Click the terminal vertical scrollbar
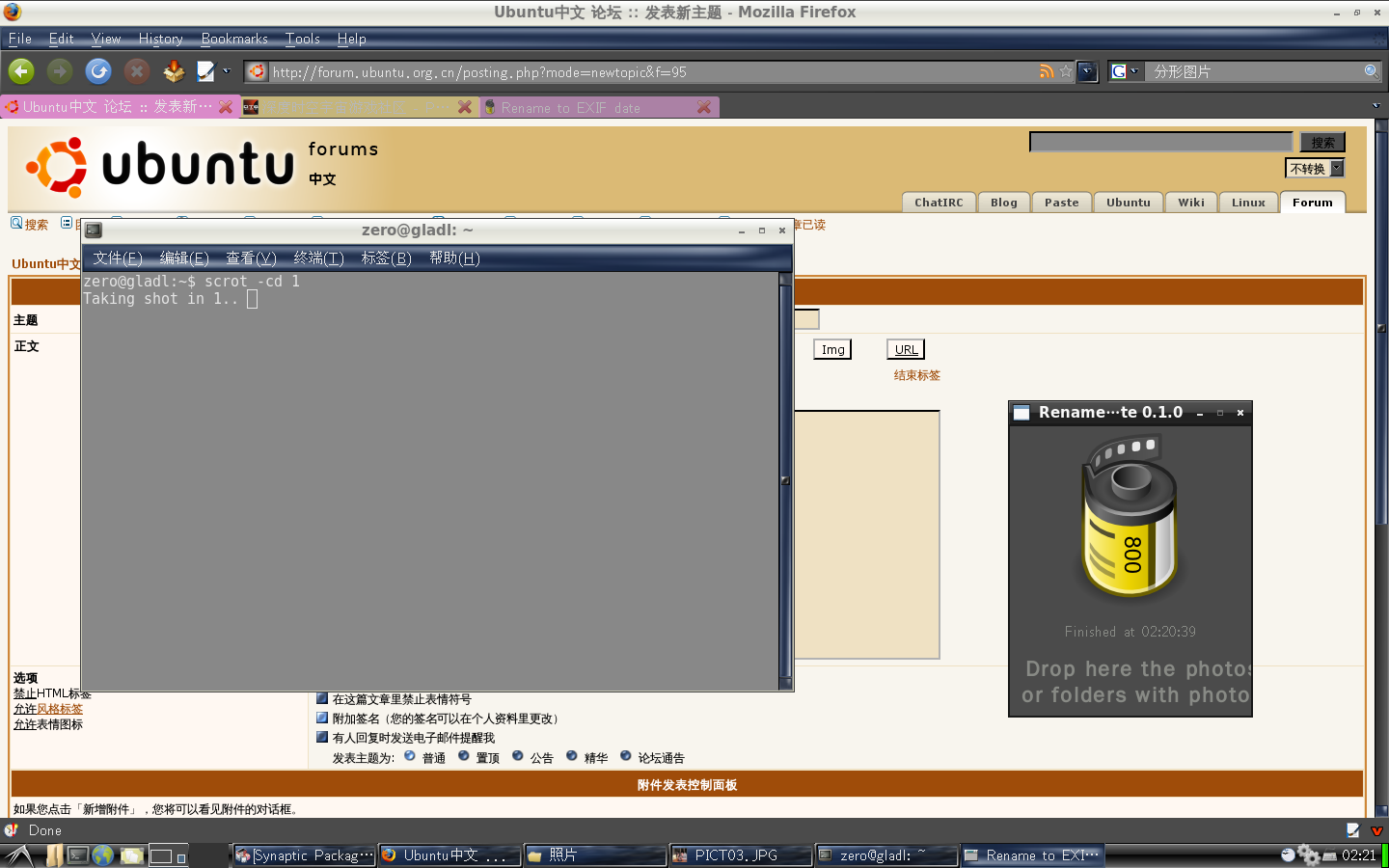This screenshot has width=1389, height=868. coord(785,480)
